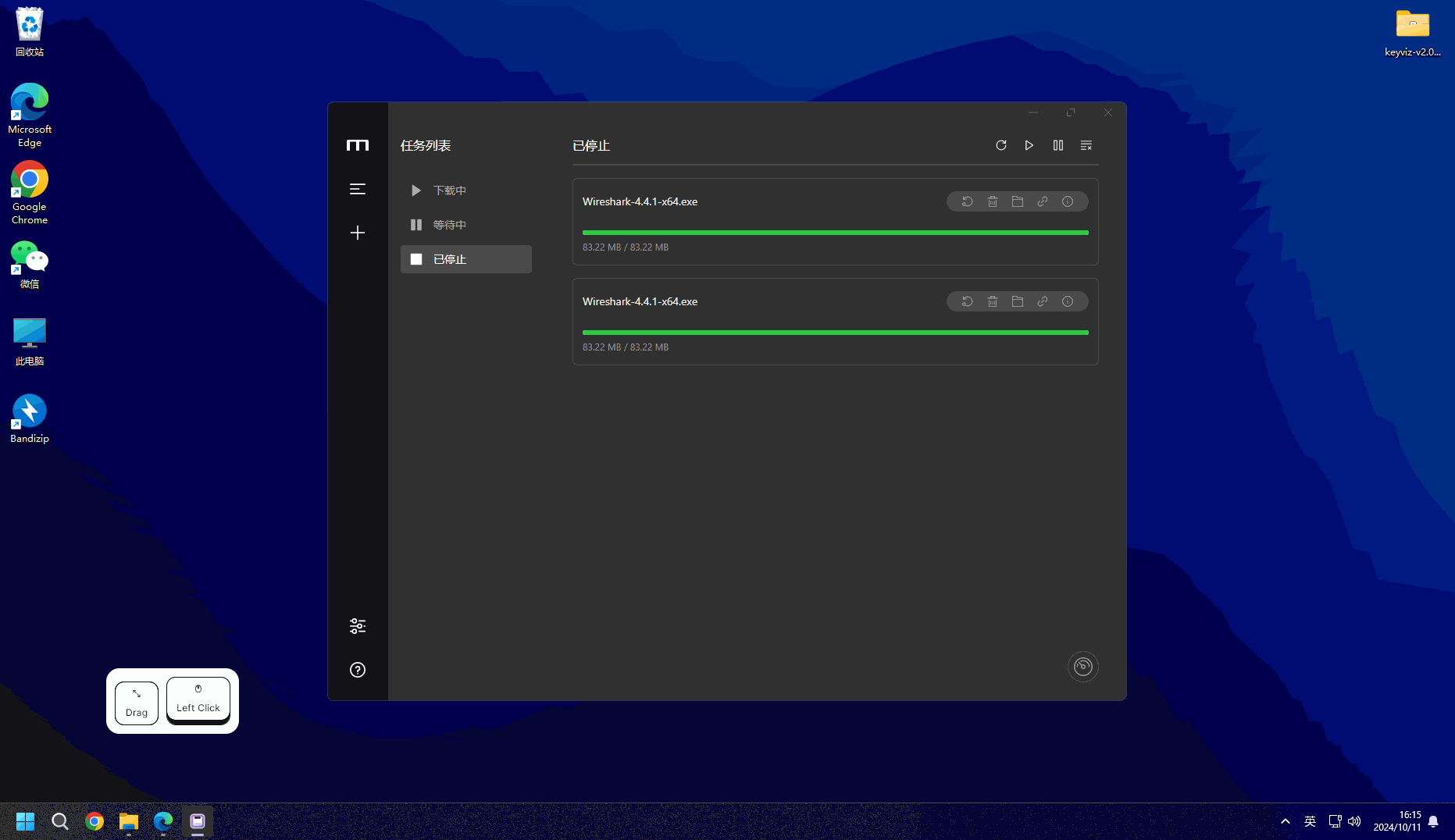
Task: Toggle the 英 input method indicator
Action: 1311,821
